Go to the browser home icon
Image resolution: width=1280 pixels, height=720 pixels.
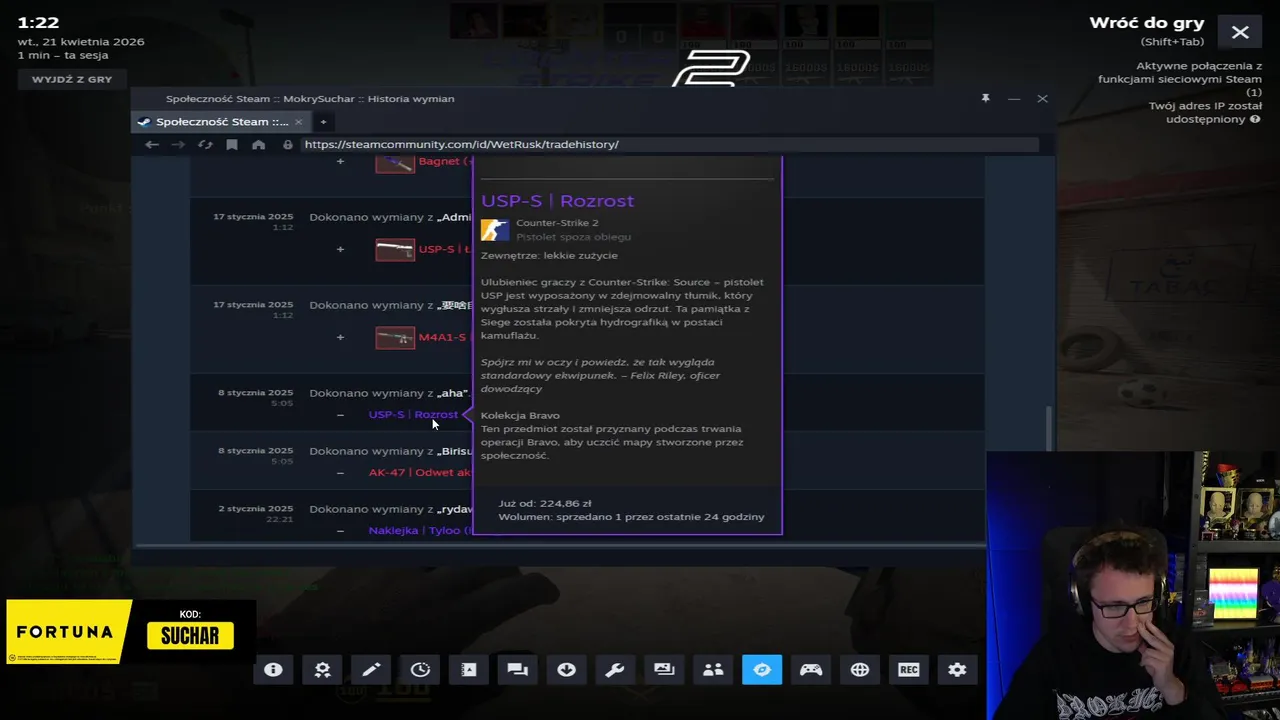pos(258,144)
